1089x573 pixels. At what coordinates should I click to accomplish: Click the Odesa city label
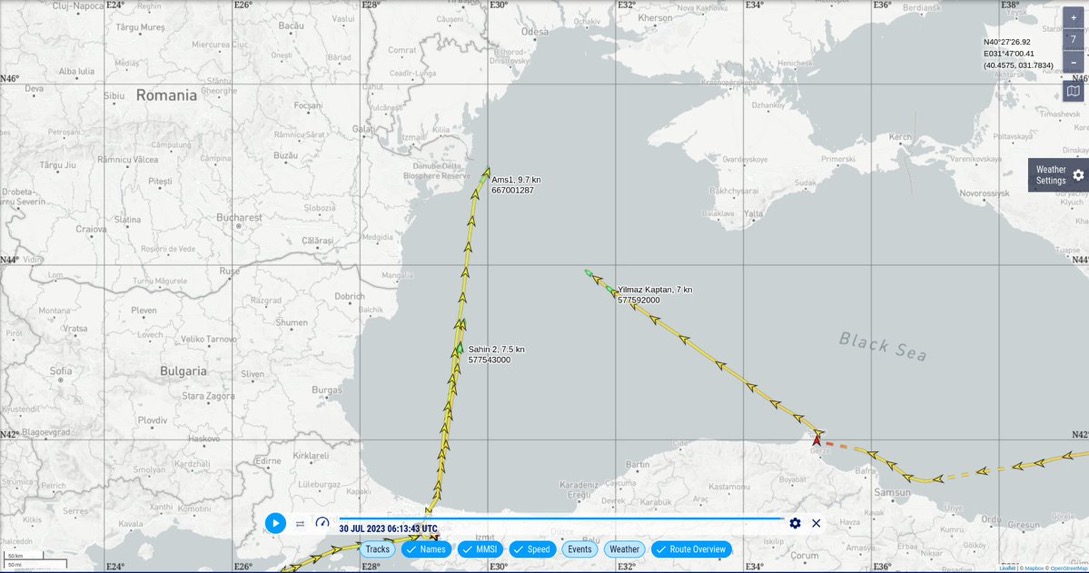535,32
